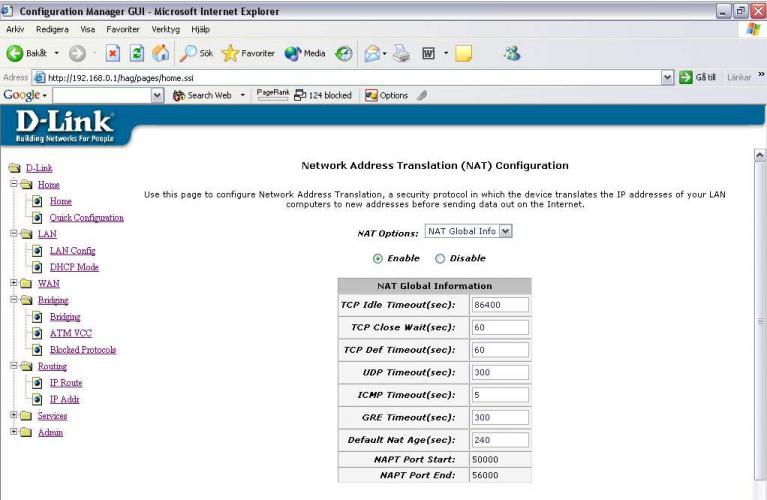Select the Disable NAT radio button
This screenshot has width=767, height=500.
[440, 259]
